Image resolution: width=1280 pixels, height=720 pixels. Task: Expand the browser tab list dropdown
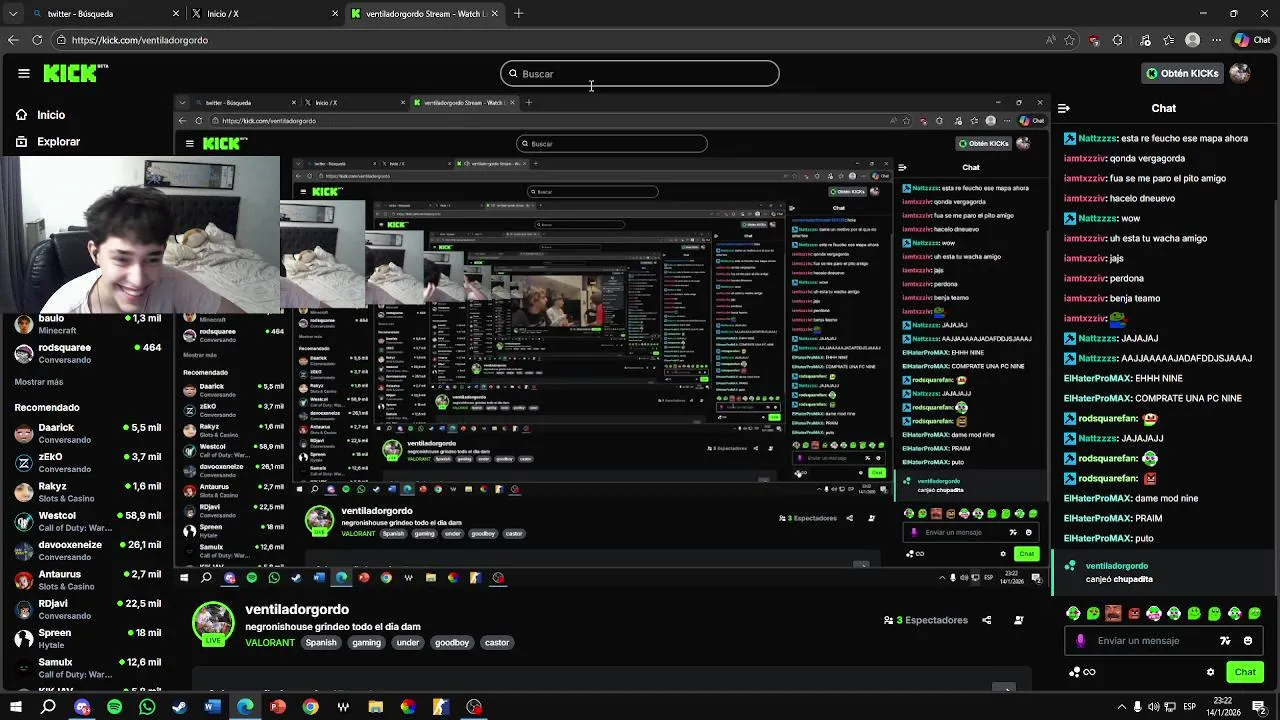coord(13,14)
